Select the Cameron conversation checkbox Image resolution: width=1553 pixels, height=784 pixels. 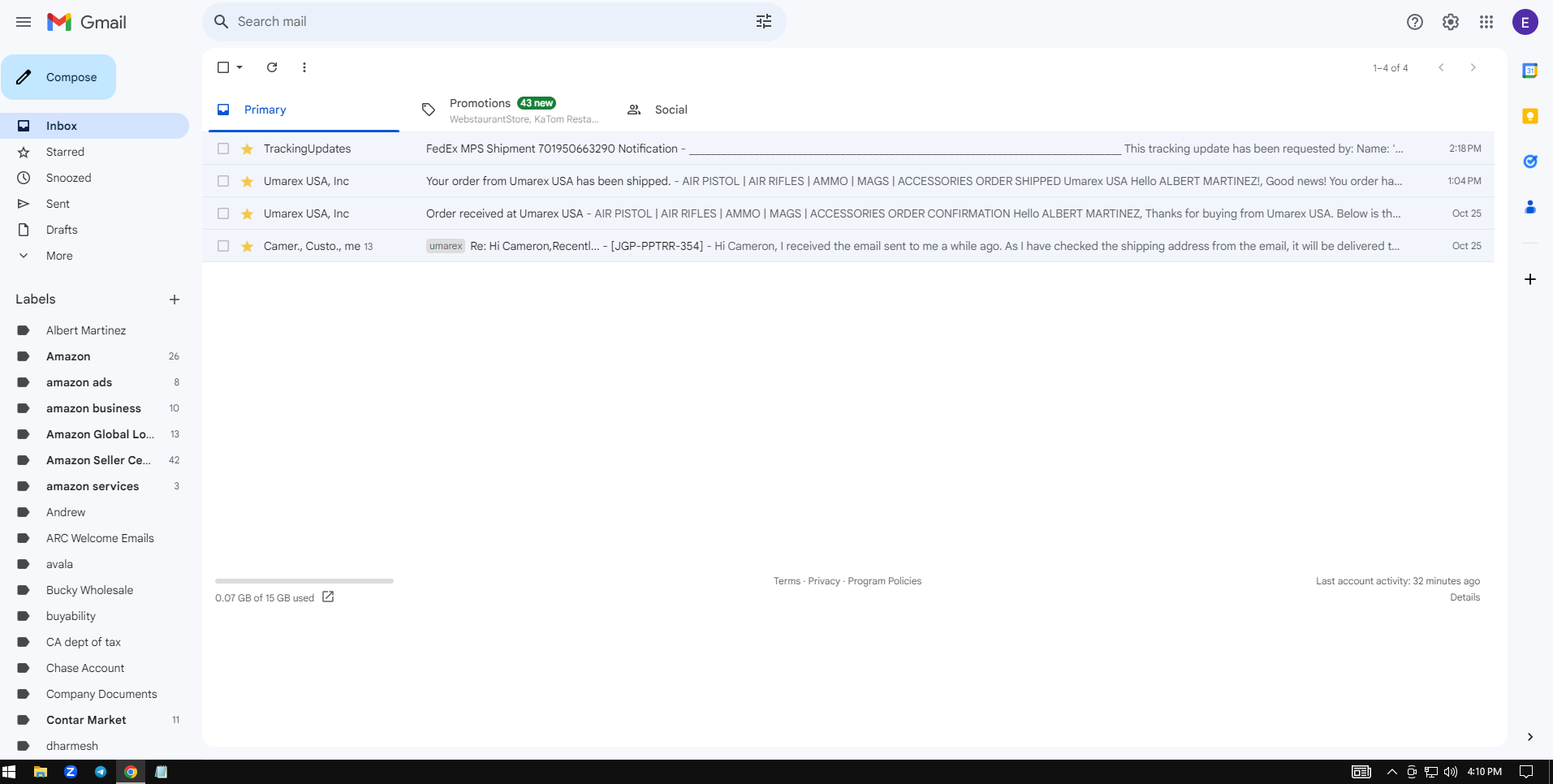[x=223, y=246]
